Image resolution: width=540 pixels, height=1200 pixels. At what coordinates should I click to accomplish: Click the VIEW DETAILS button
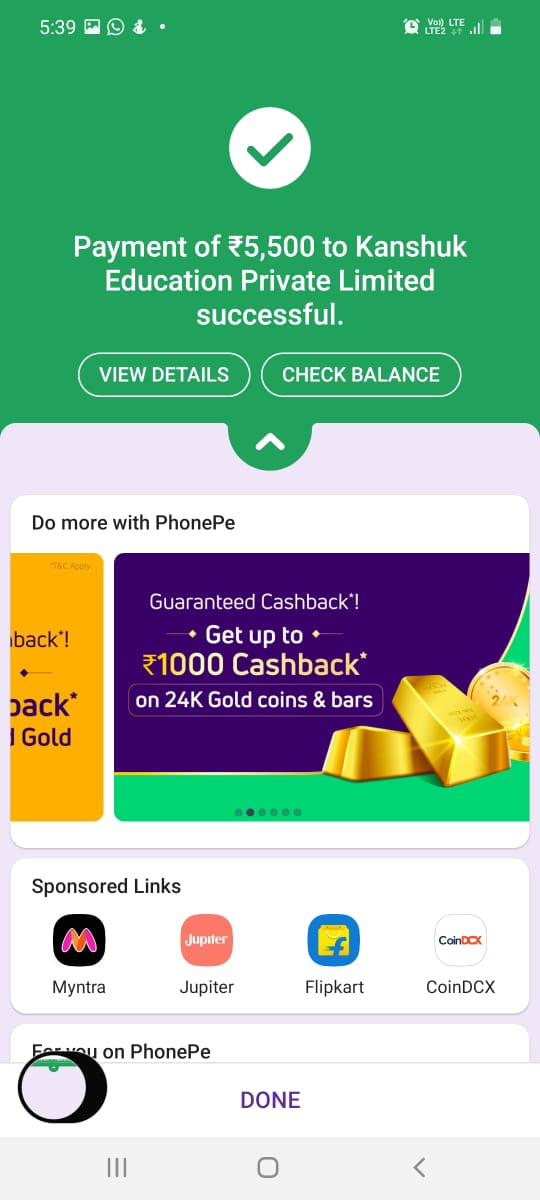[164, 375]
